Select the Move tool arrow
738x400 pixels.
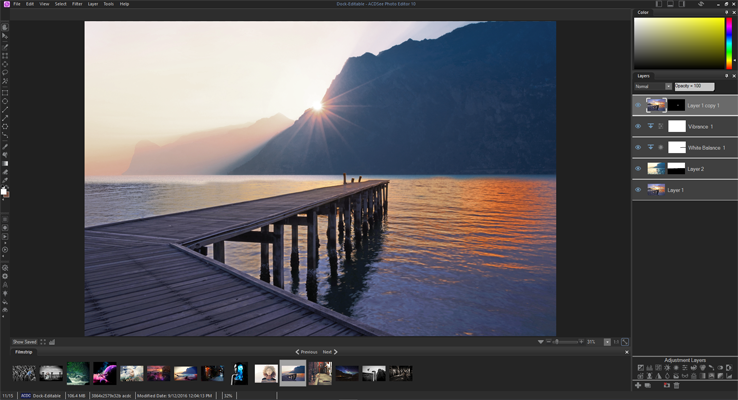coord(5,36)
